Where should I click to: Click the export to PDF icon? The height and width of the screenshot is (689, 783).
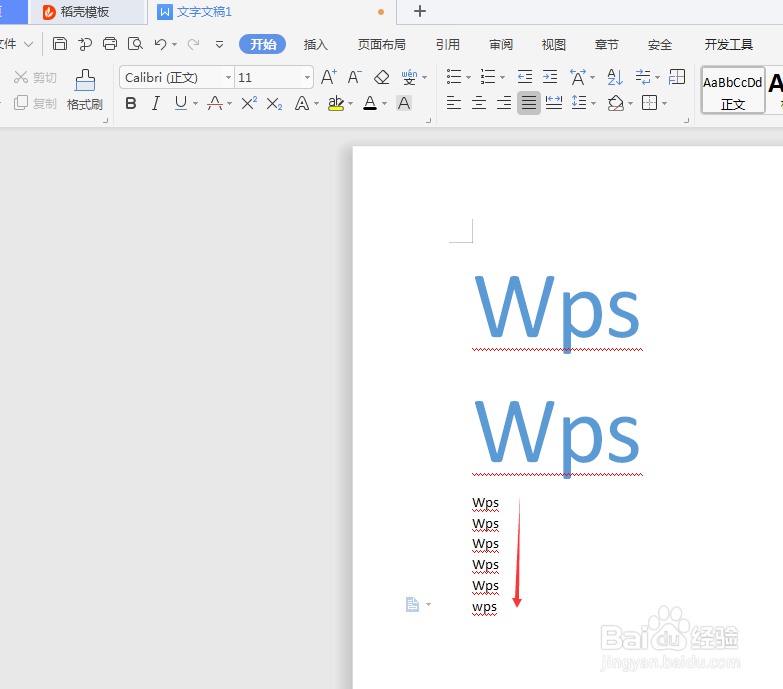[x=85, y=44]
